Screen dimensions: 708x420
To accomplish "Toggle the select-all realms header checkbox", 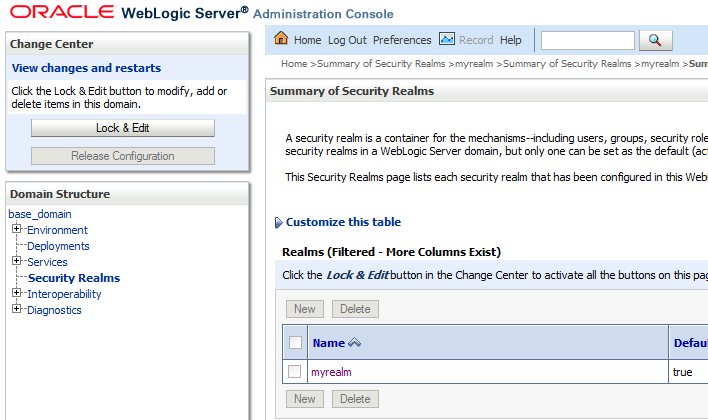I will pyautogui.click(x=295, y=343).
